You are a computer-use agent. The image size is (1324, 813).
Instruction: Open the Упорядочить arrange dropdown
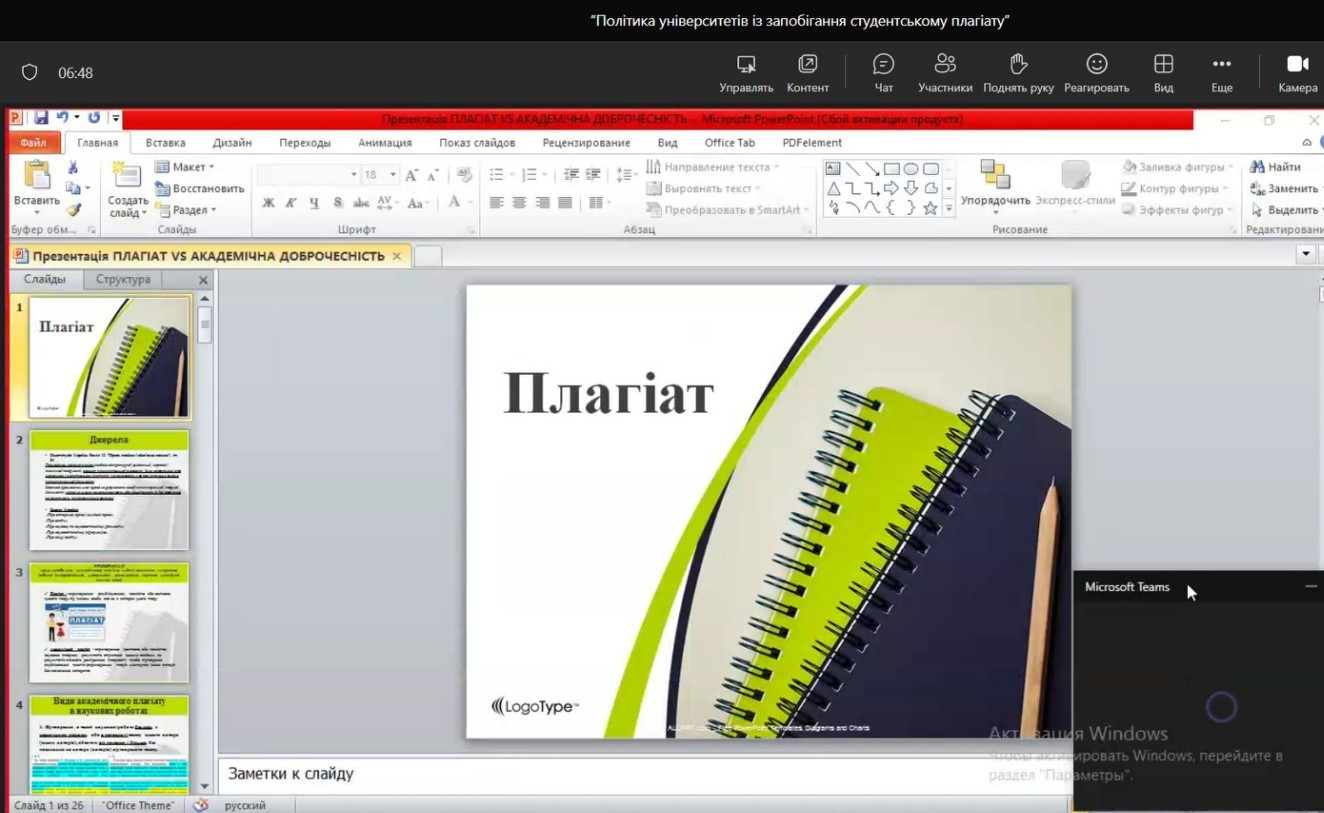995,186
